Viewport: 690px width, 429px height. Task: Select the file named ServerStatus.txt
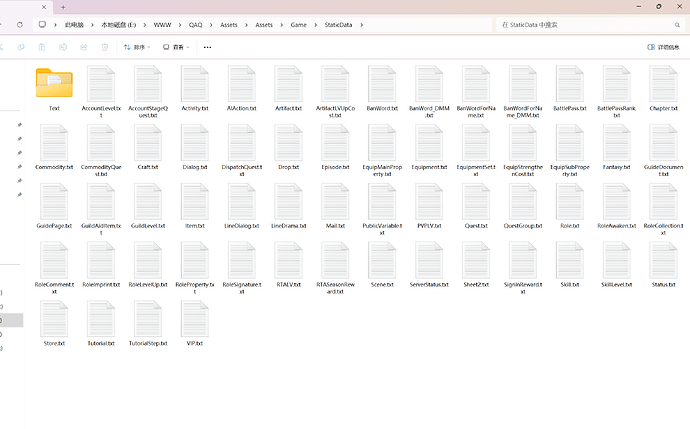point(429,265)
